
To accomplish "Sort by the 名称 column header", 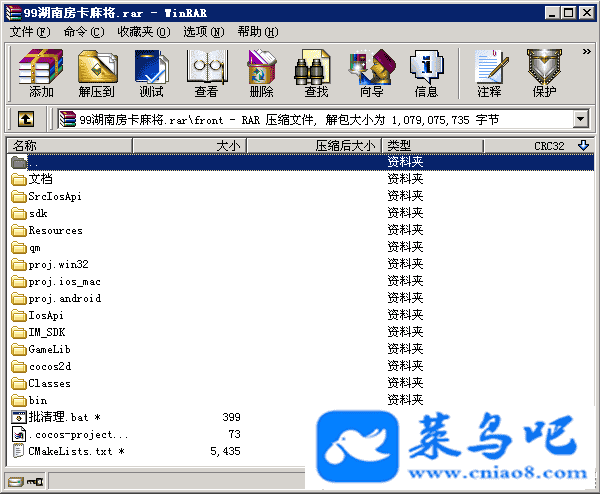I will coord(60,146).
